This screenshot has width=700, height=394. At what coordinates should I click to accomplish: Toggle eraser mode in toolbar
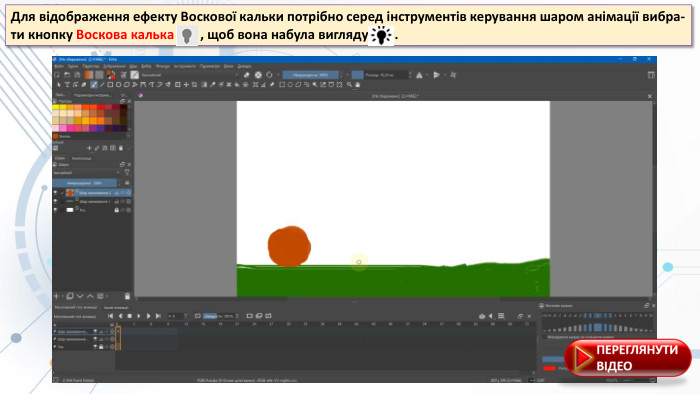pos(246,75)
